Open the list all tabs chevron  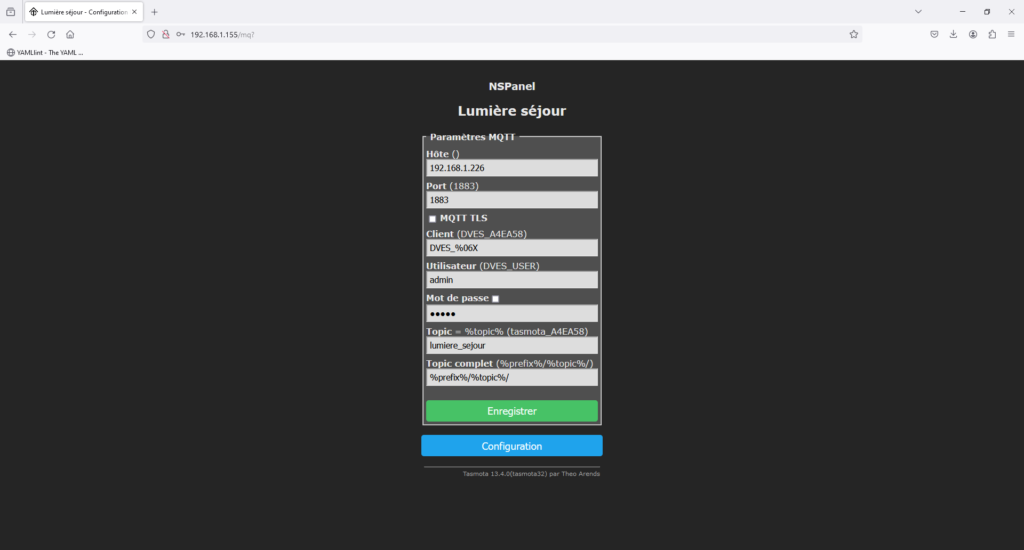918,12
